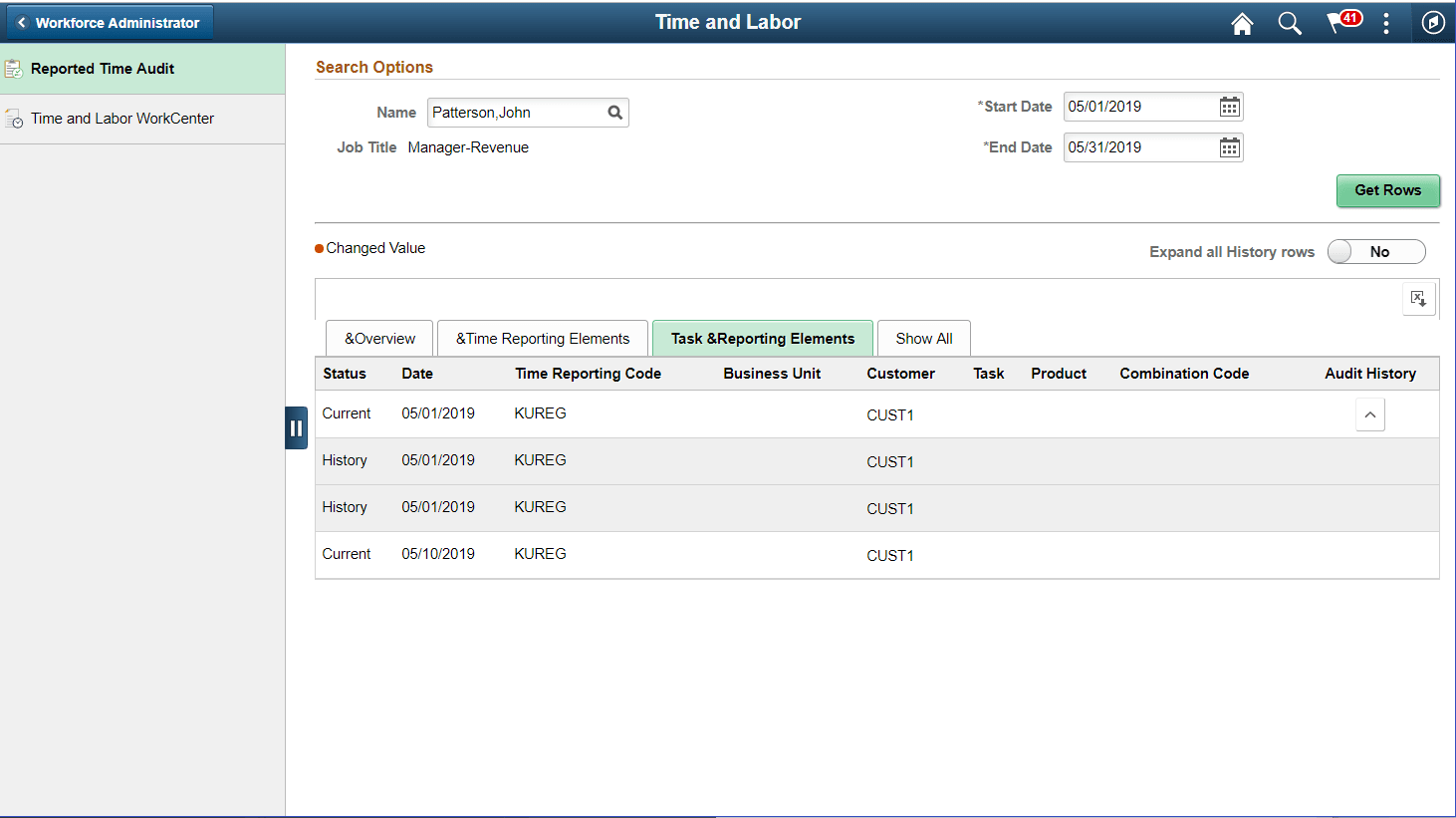Open the PeopleSoft Home icon
Screen dimensions: 1456x818
[1241, 22]
